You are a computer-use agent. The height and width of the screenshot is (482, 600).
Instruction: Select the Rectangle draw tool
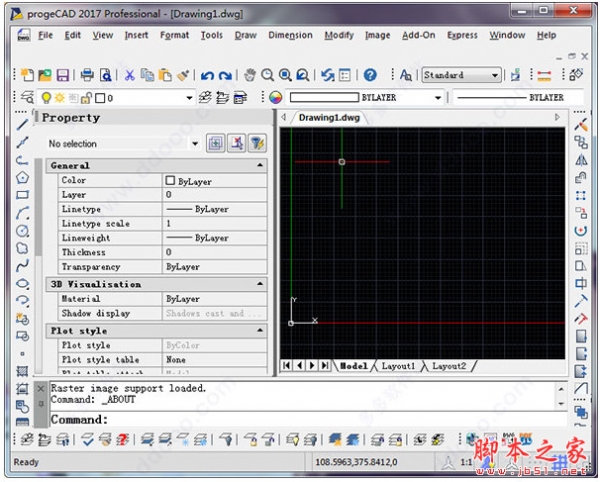point(22,195)
